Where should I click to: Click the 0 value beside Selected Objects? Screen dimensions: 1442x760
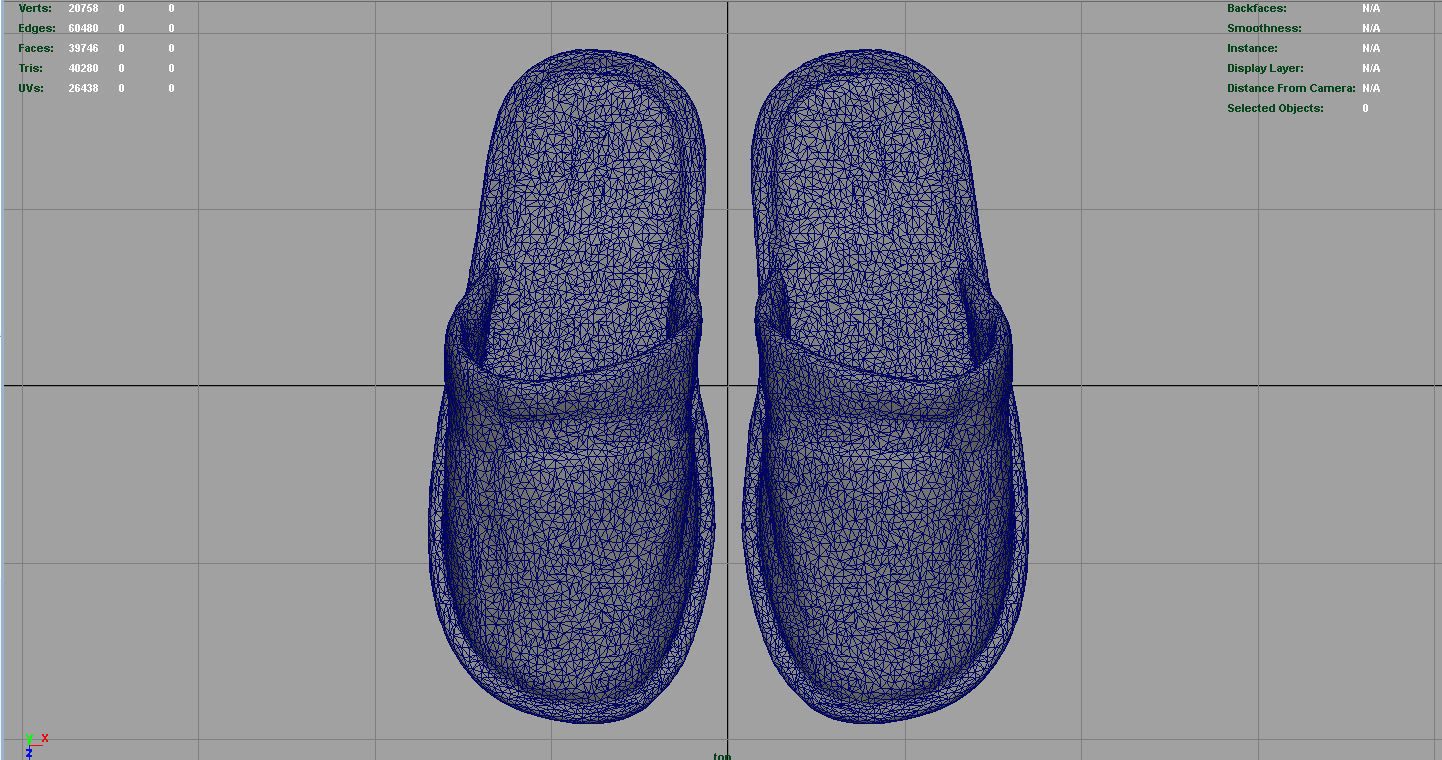[x=1365, y=108]
